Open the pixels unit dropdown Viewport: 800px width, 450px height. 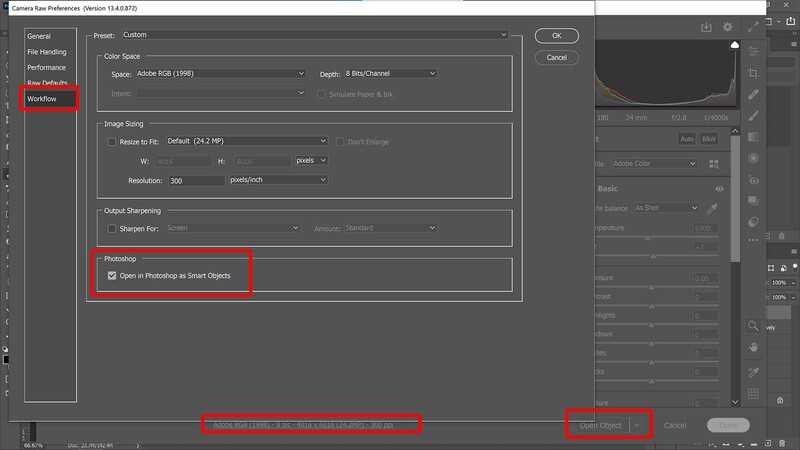[311, 160]
